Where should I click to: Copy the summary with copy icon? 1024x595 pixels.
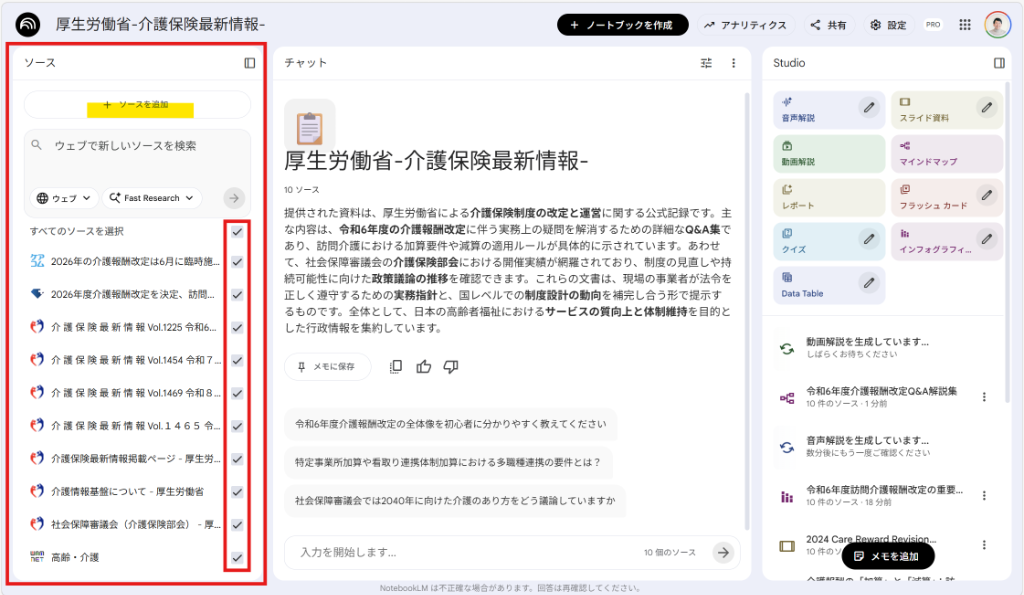(x=396, y=367)
